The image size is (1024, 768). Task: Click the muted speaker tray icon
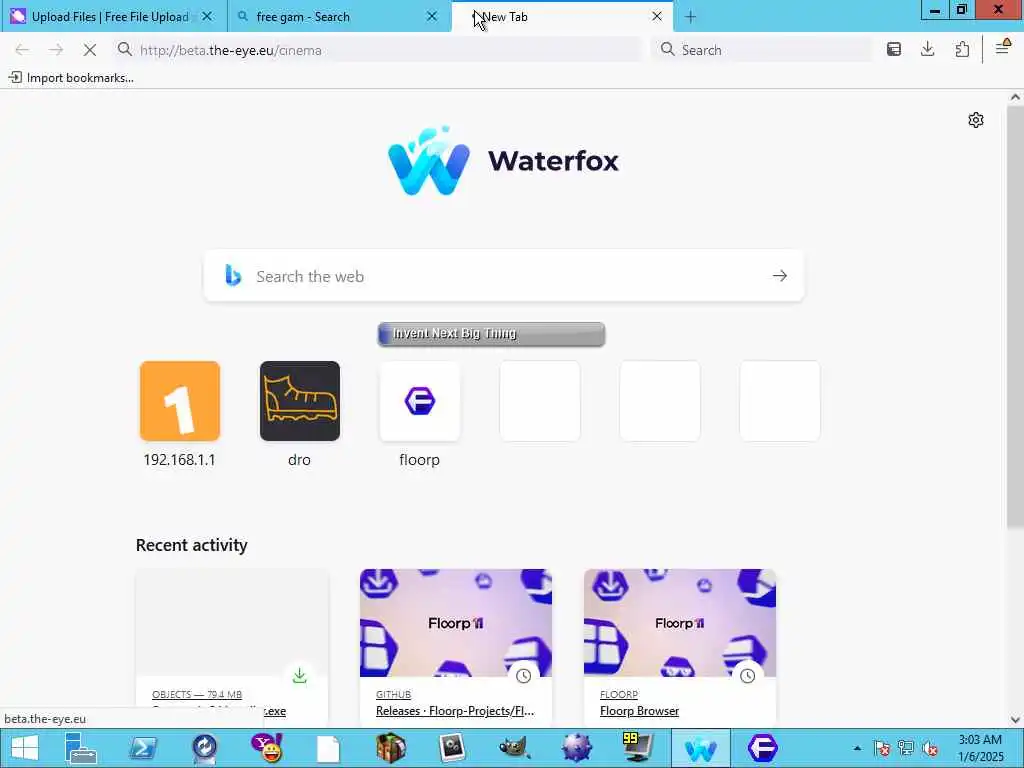tap(930, 748)
